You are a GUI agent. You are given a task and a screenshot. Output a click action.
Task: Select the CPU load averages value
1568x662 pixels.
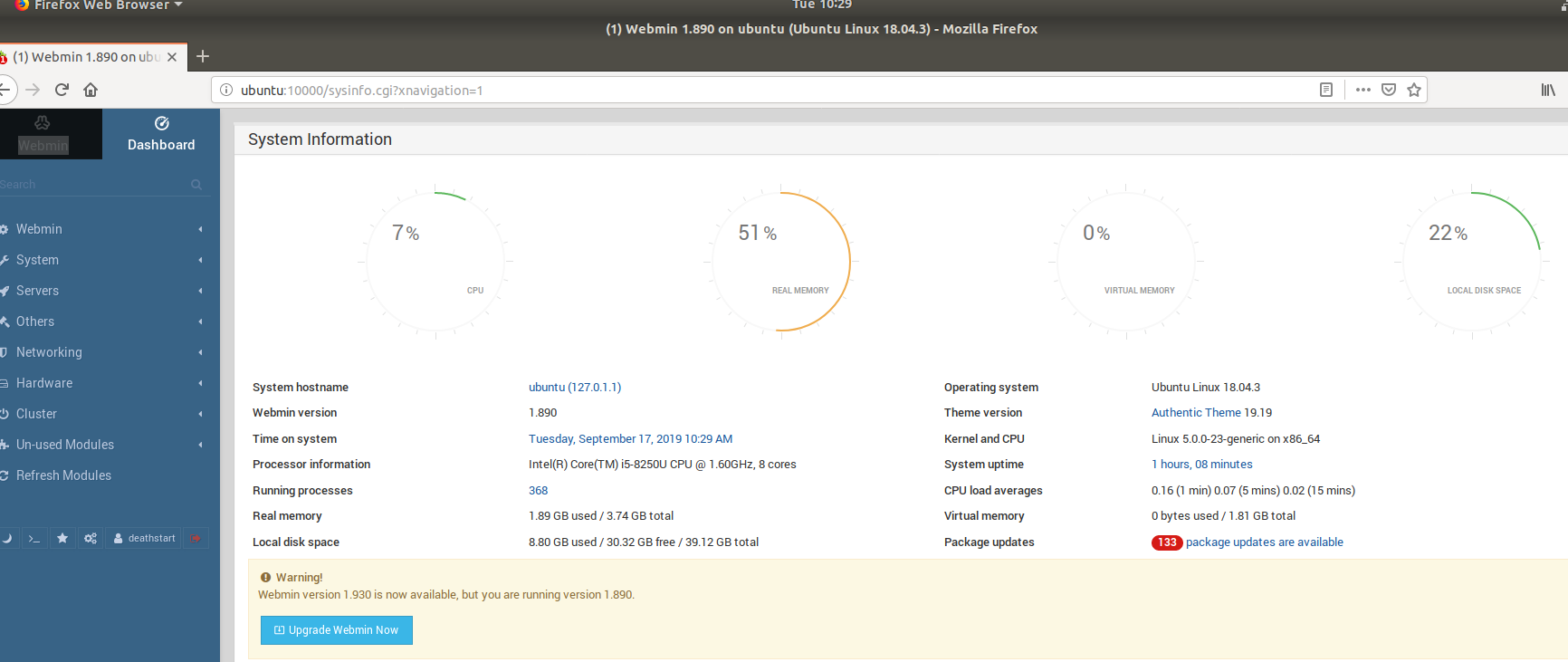tap(1253, 491)
